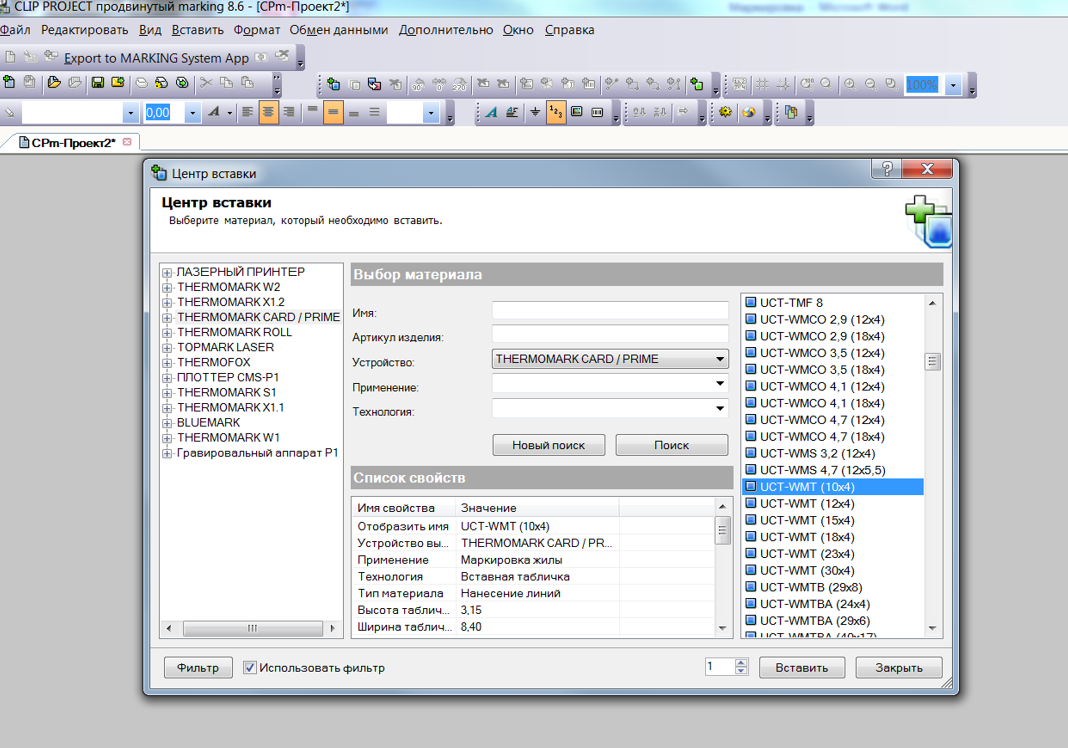Screen dimensions: 1068x748
Task: Toggle the 'Использовать фильтр' checkbox
Action: pos(250,668)
